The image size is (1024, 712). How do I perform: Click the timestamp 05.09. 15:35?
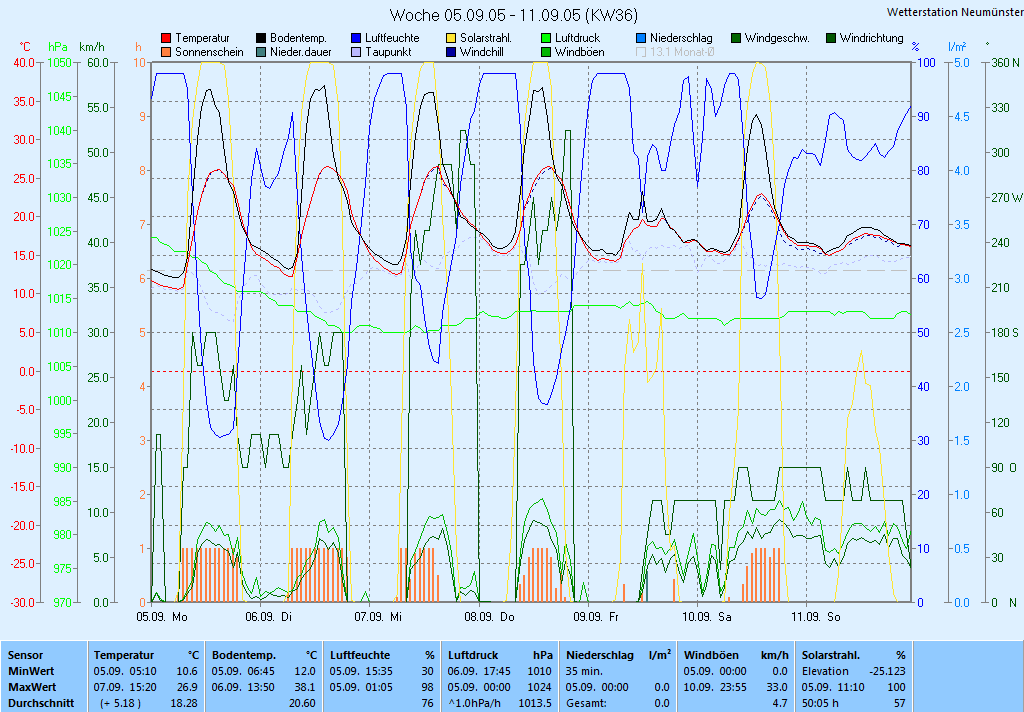(361, 672)
